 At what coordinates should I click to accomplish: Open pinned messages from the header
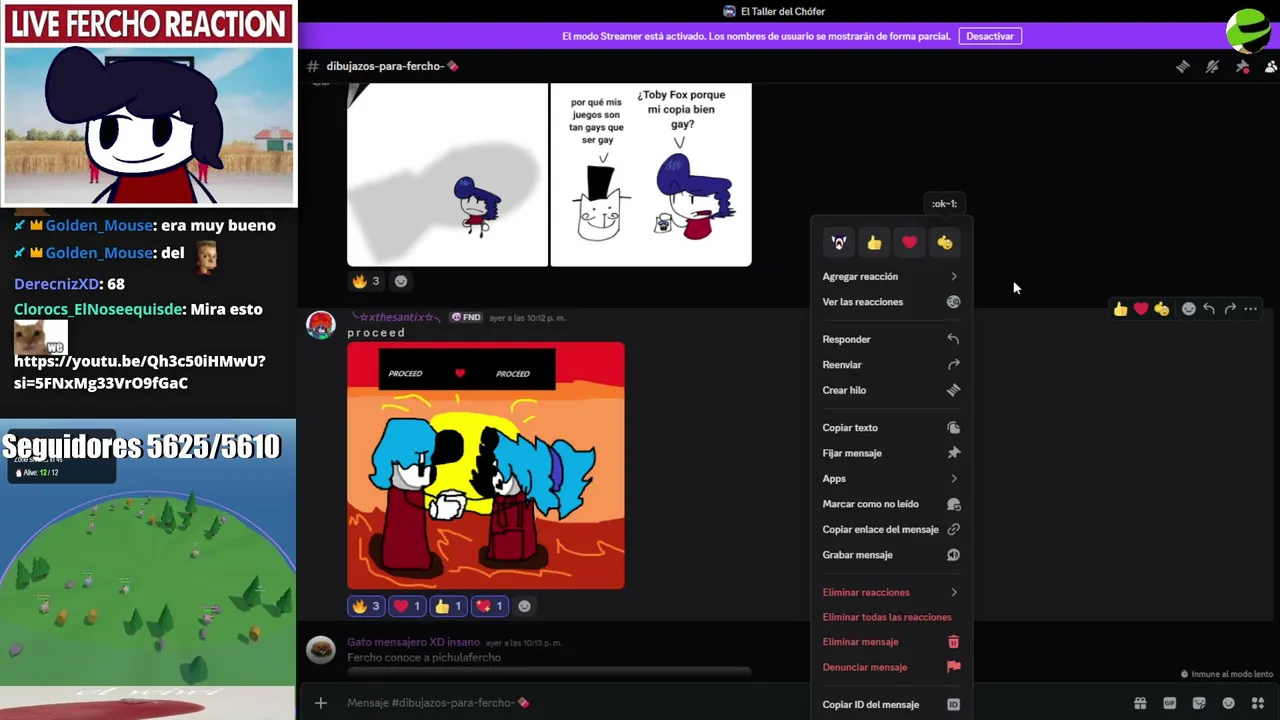(x=1242, y=66)
